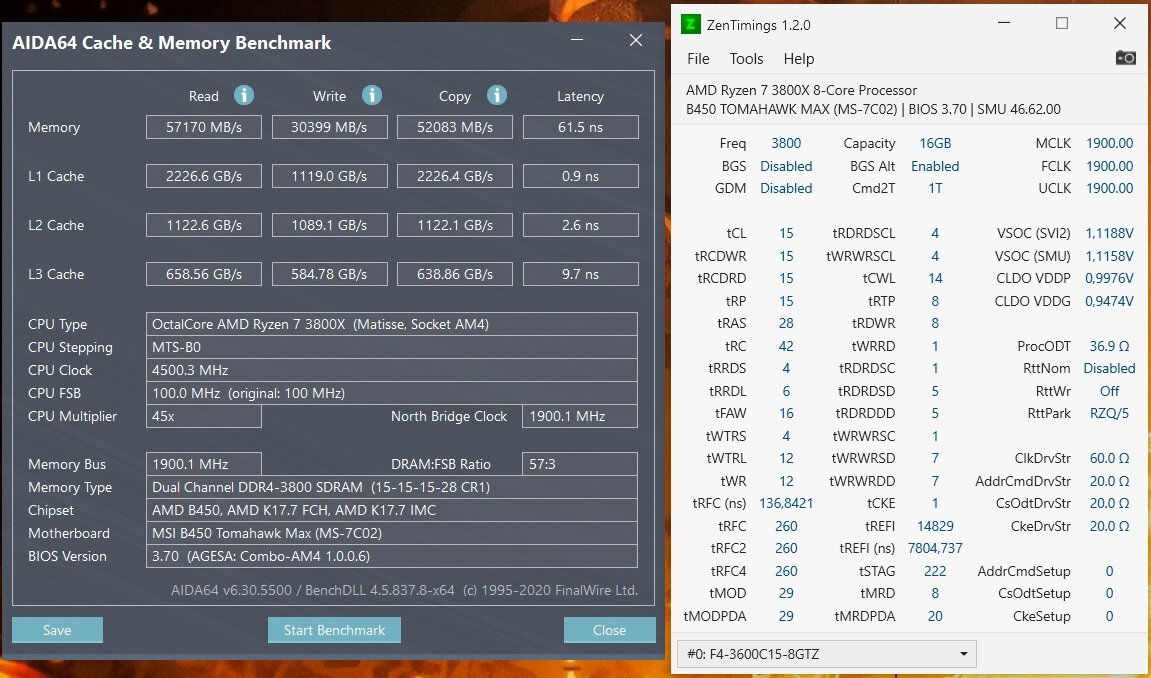Click the DRAM:FSB Ratio field 57:3
1151x678 pixels.
(580, 464)
